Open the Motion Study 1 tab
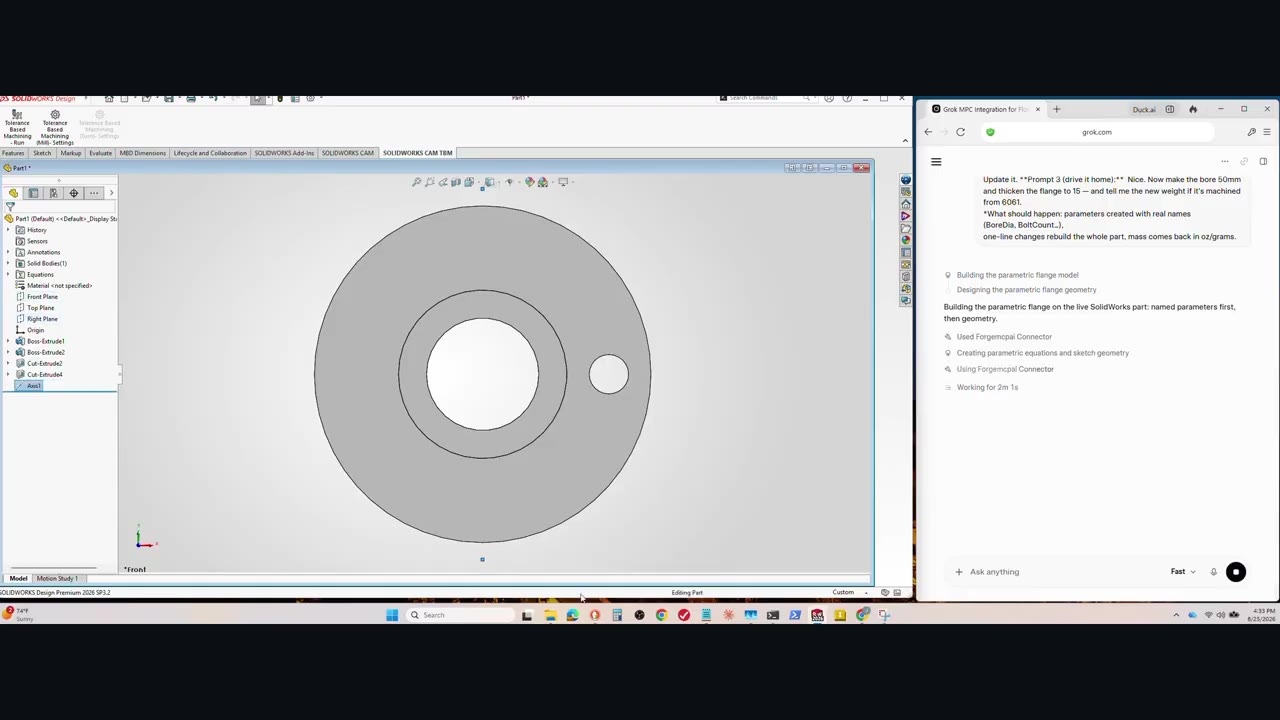The image size is (1280, 720). click(x=57, y=579)
